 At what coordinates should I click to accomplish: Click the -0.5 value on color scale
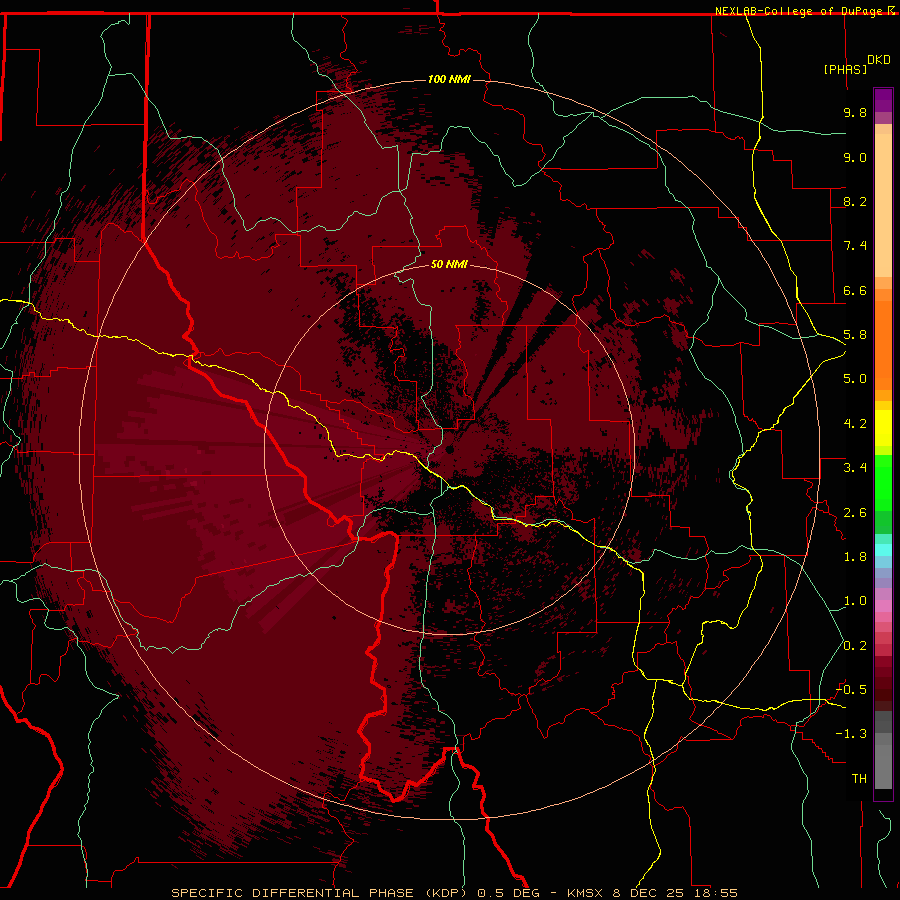click(x=852, y=690)
